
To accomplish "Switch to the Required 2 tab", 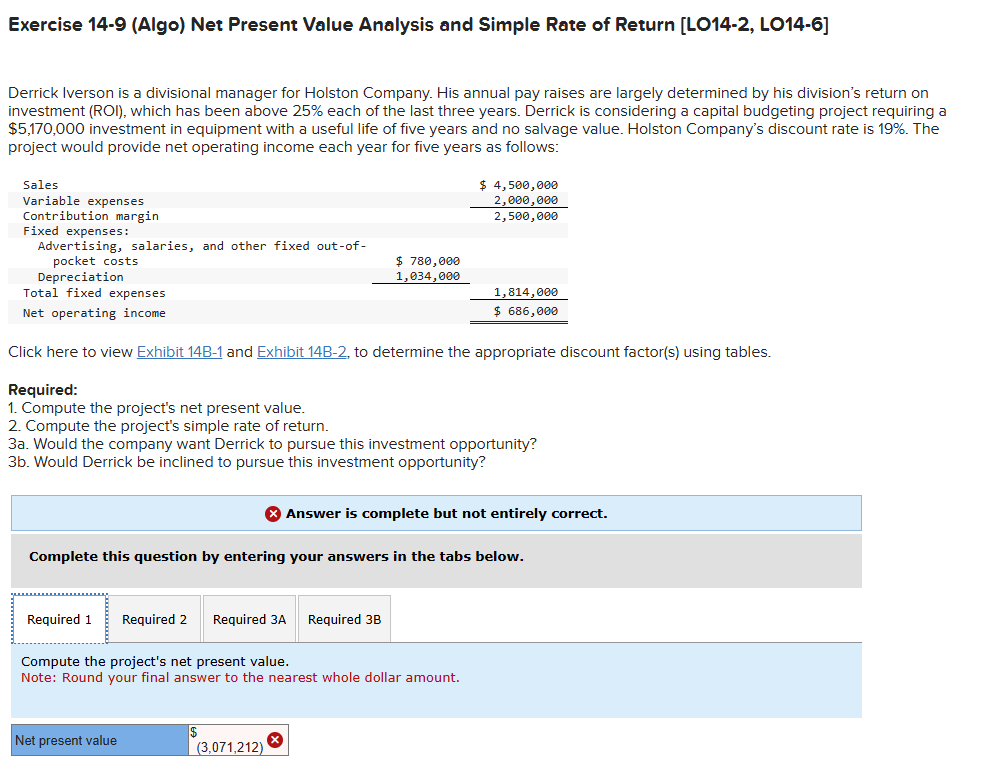I will 153,618.
